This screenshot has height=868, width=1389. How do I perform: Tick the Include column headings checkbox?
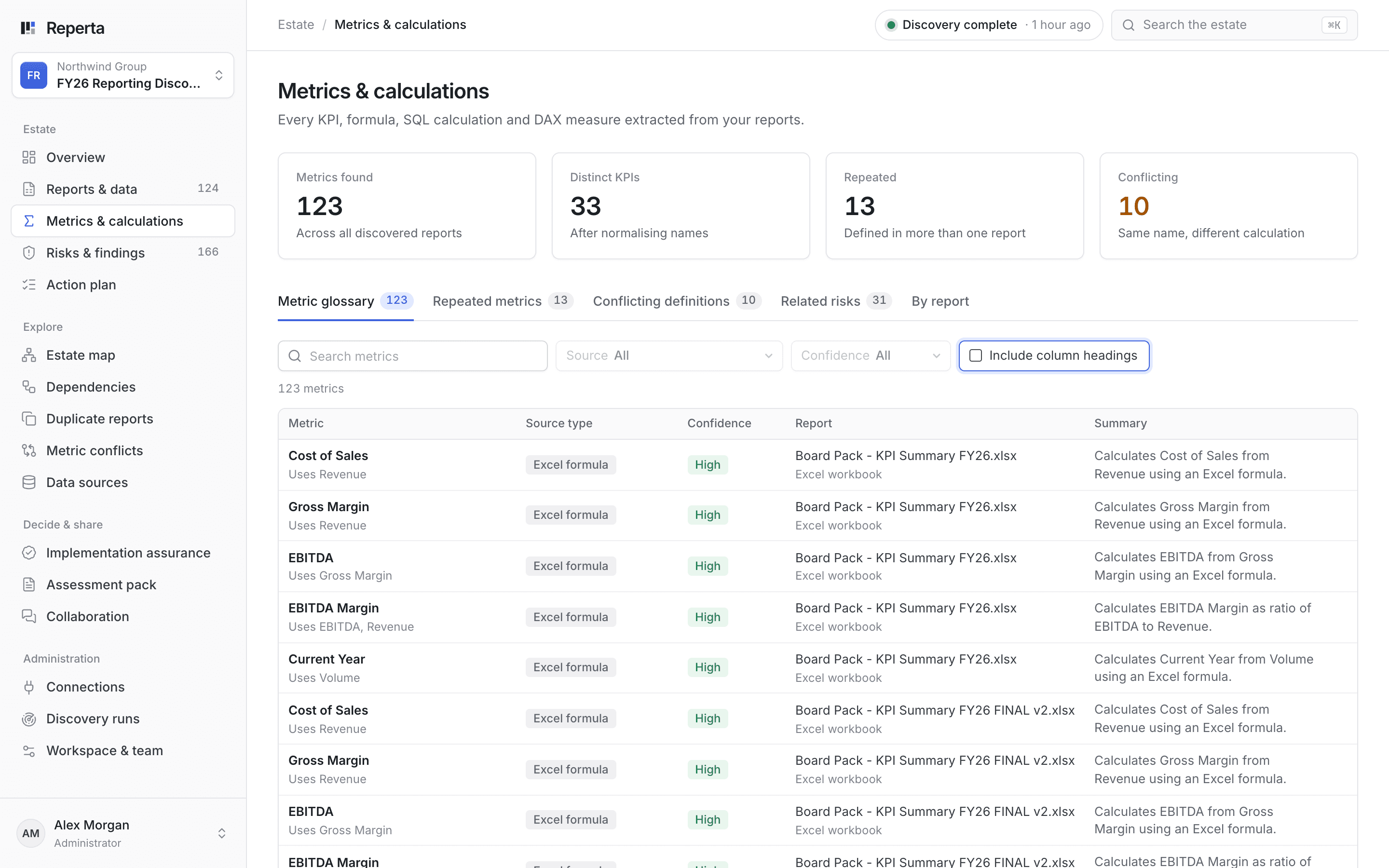click(975, 355)
